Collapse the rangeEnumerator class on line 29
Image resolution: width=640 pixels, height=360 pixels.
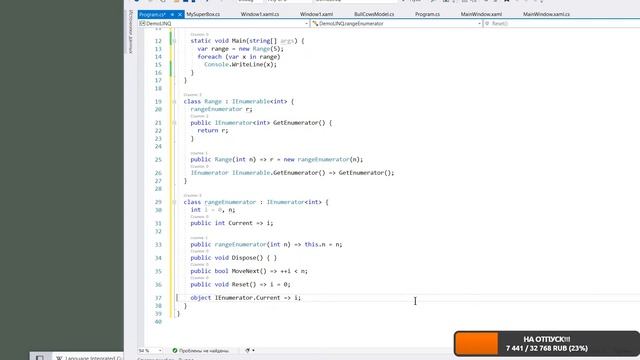click(x=174, y=202)
